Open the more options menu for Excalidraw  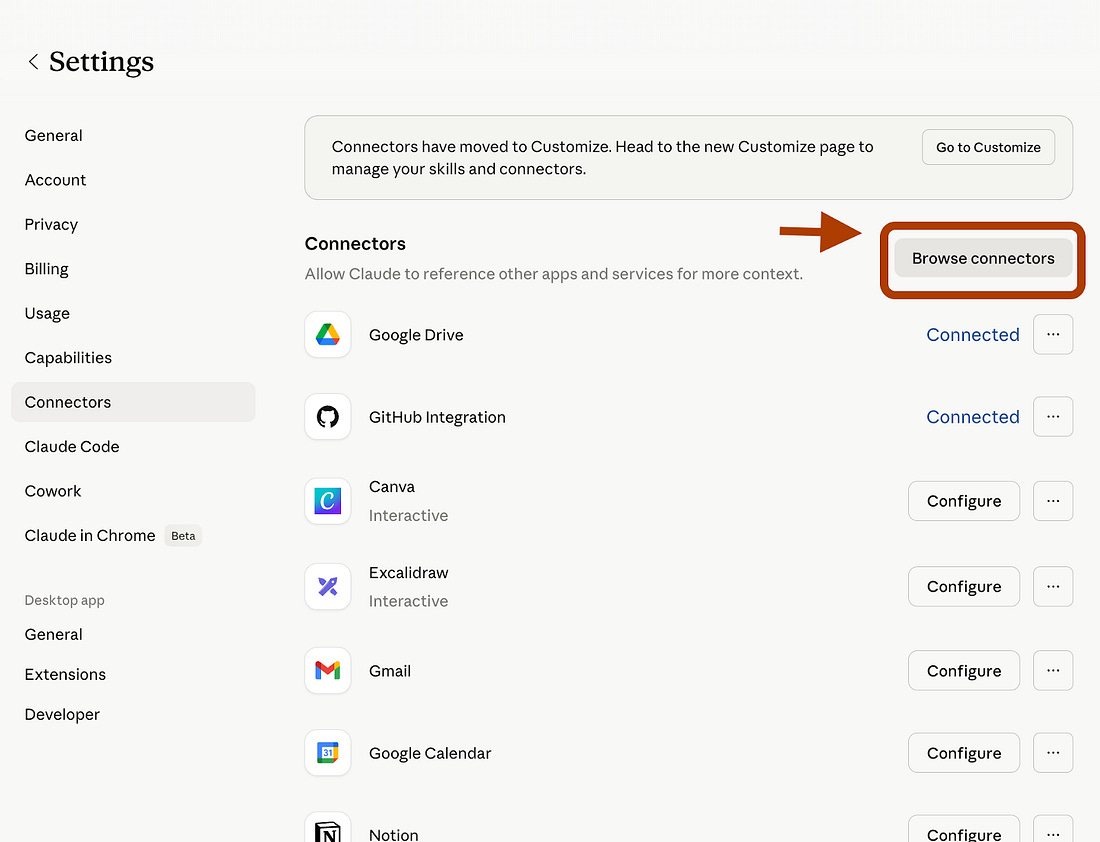point(1053,587)
